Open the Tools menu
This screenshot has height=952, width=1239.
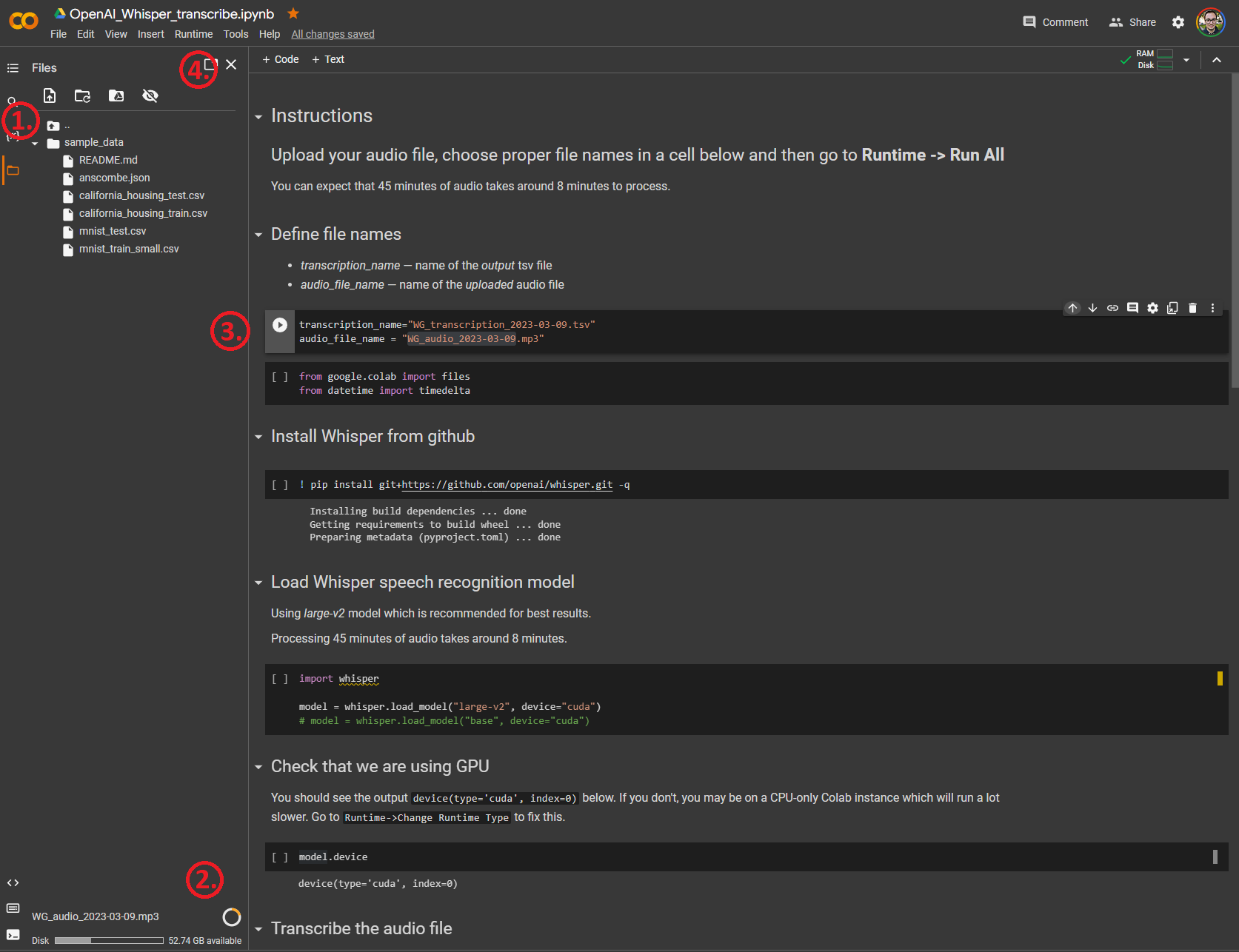pyautogui.click(x=236, y=34)
